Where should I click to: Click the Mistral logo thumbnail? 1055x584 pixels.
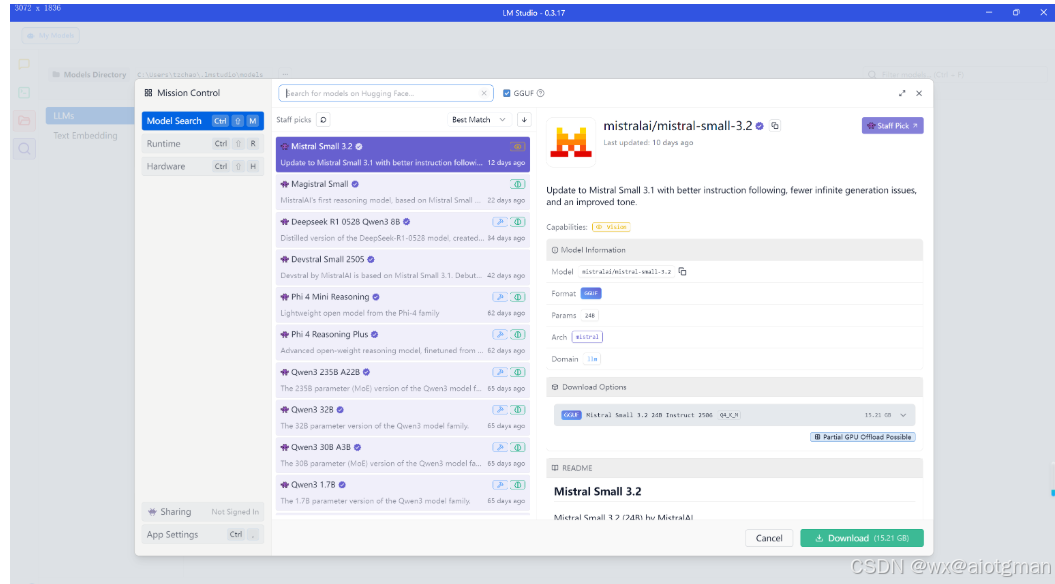point(571,142)
